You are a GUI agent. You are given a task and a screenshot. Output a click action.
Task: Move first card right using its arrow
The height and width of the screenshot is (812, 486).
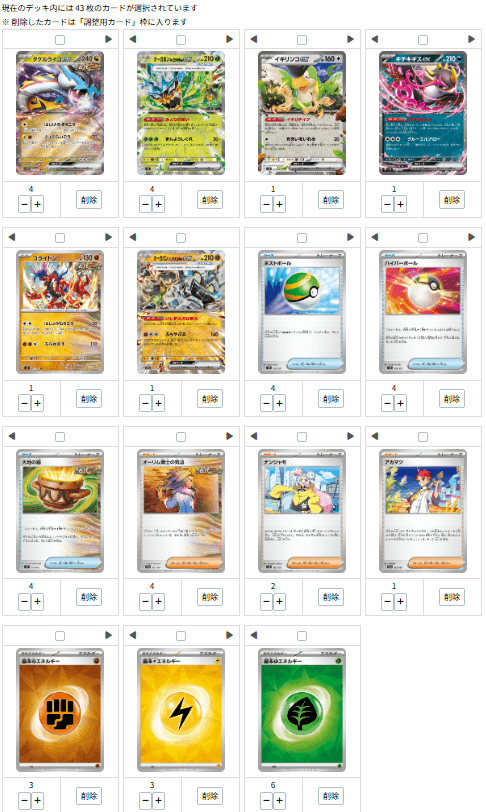pos(108,39)
